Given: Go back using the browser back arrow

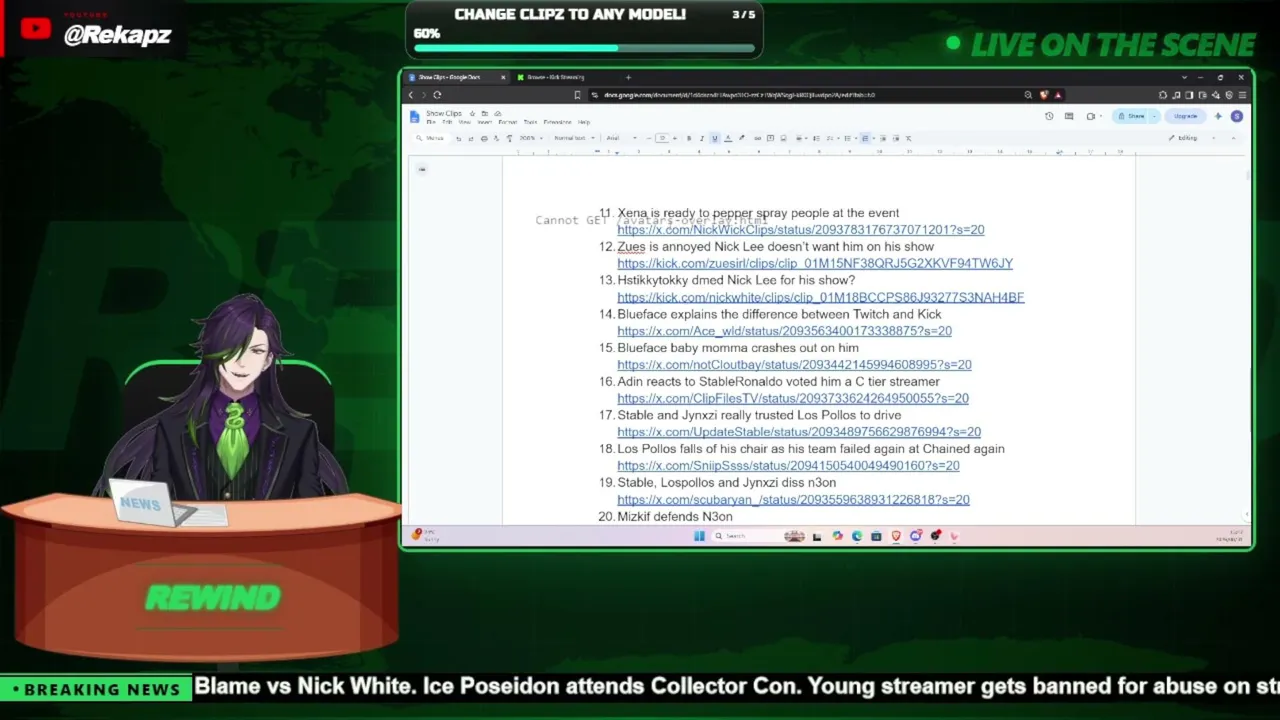Looking at the screenshot, I should click(410, 95).
